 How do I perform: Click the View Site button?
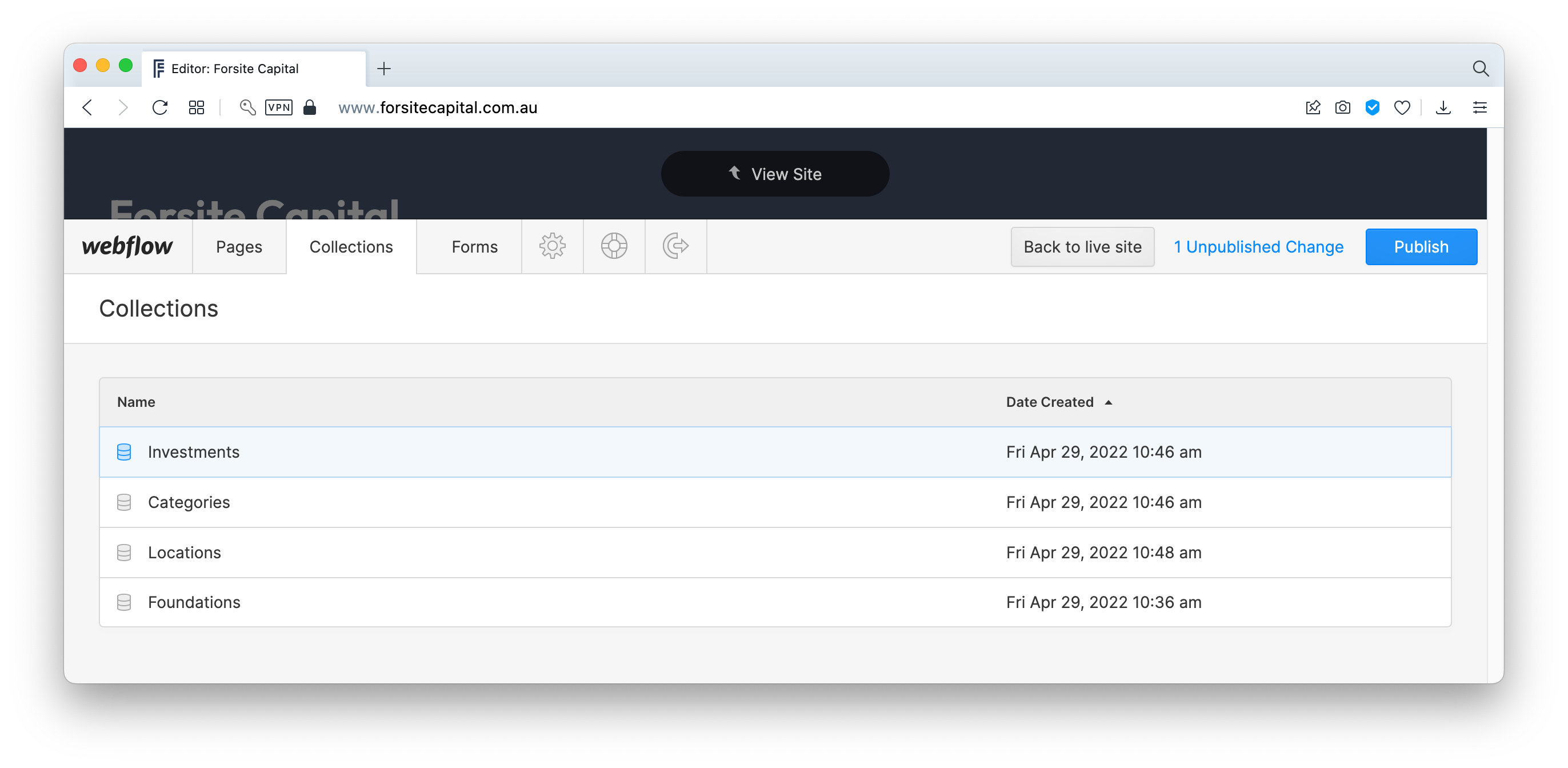pyautogui.click(x=774, y=174)
